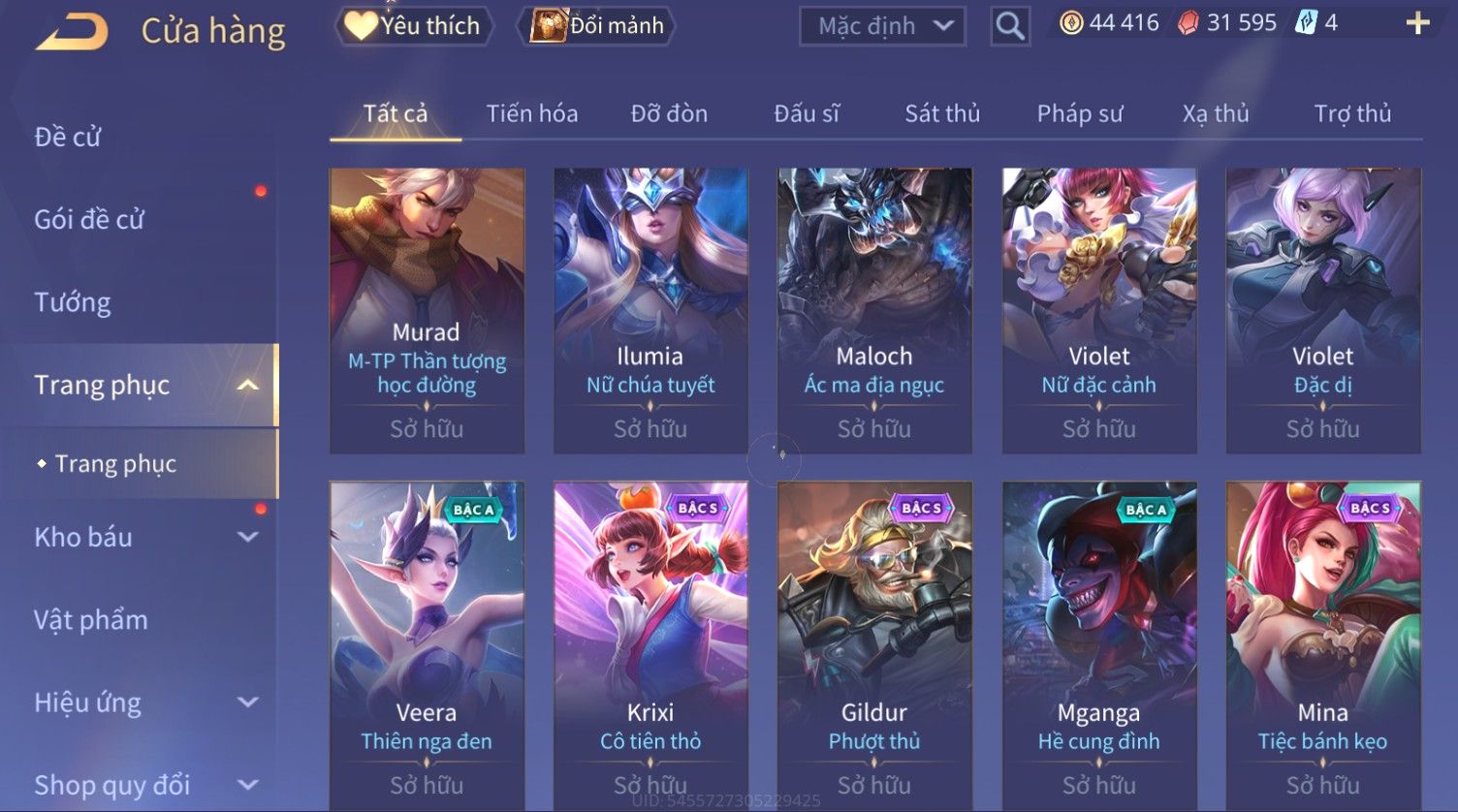This screenshot has width=1458, height=812.
Task: Tap the back arrow icon
Action: tap(72, 32)
